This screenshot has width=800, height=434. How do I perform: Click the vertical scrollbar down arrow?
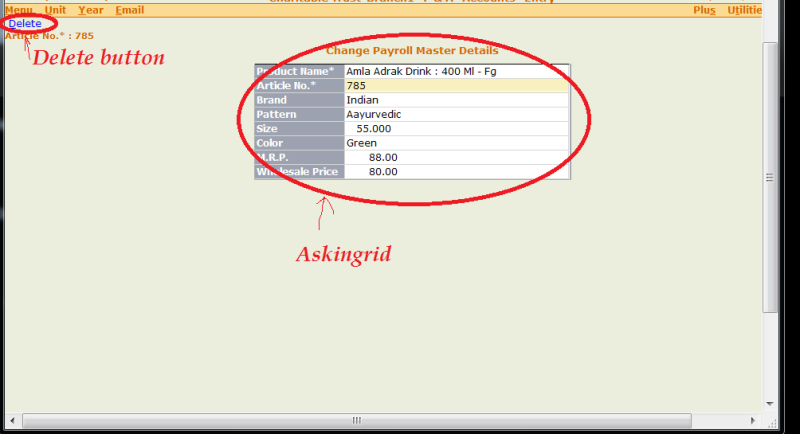[x=769, y=404]
